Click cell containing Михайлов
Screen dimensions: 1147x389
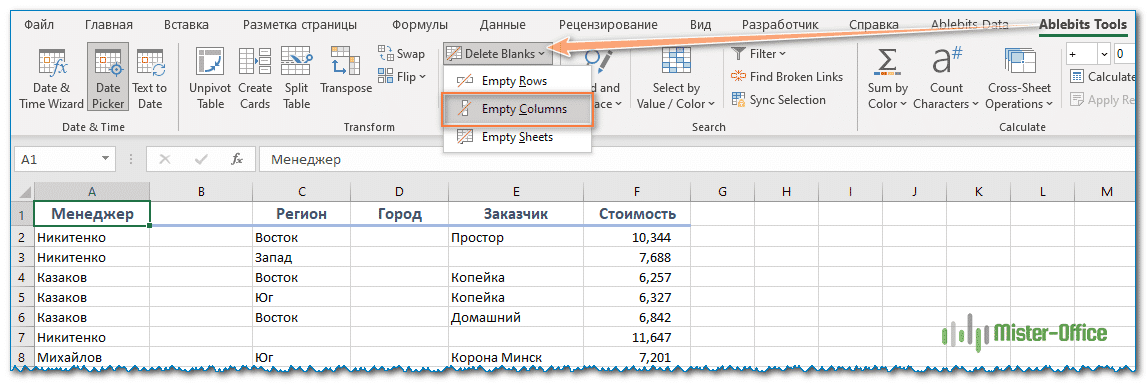pos(92,358)
